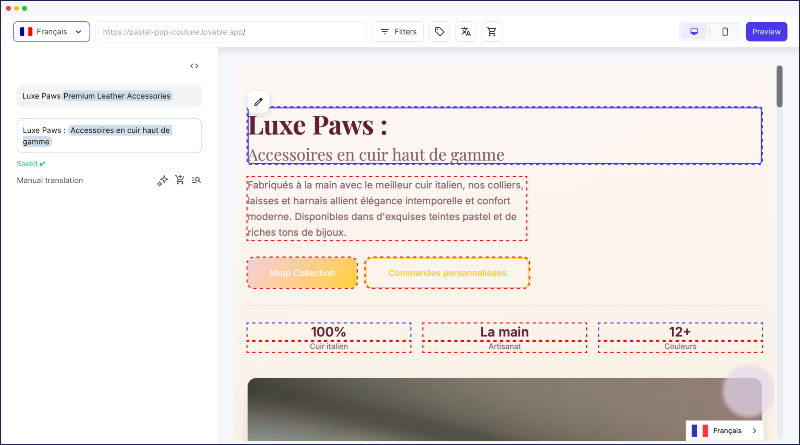Select the Couleurs label
This screenshot has height=445, width=800.
point(680,347)
